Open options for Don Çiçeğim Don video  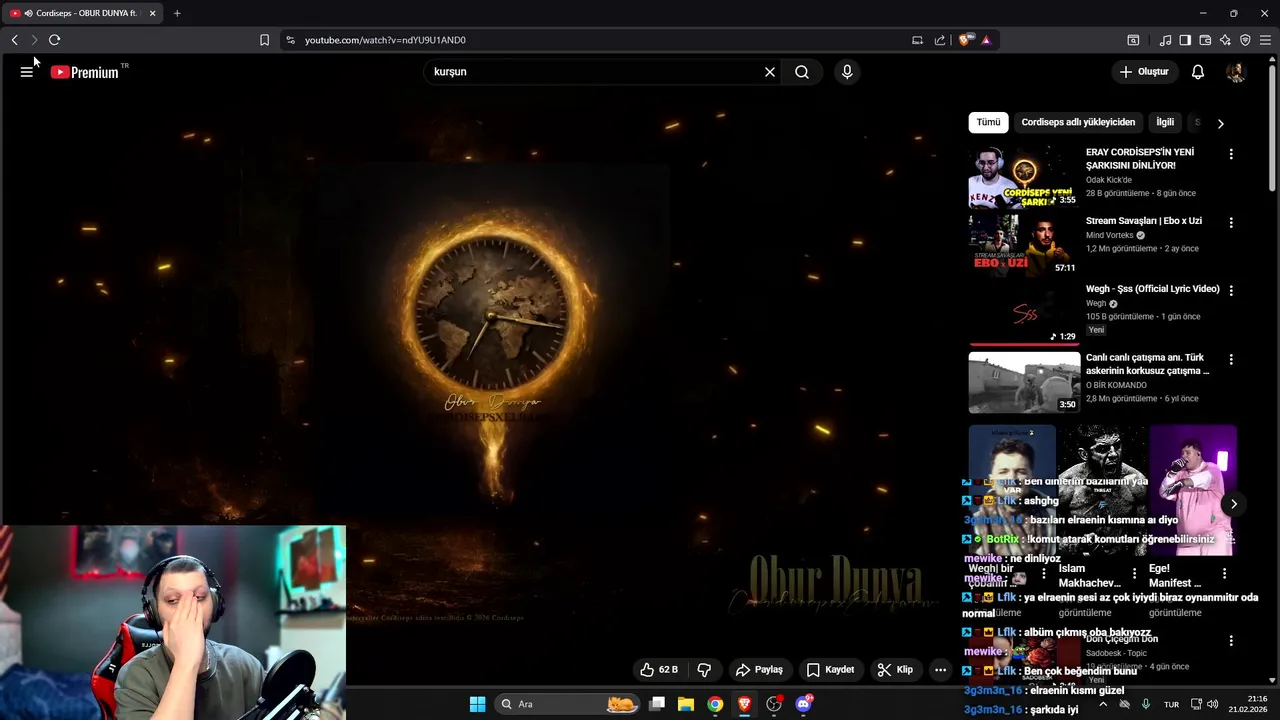[x=1231, y=640]
